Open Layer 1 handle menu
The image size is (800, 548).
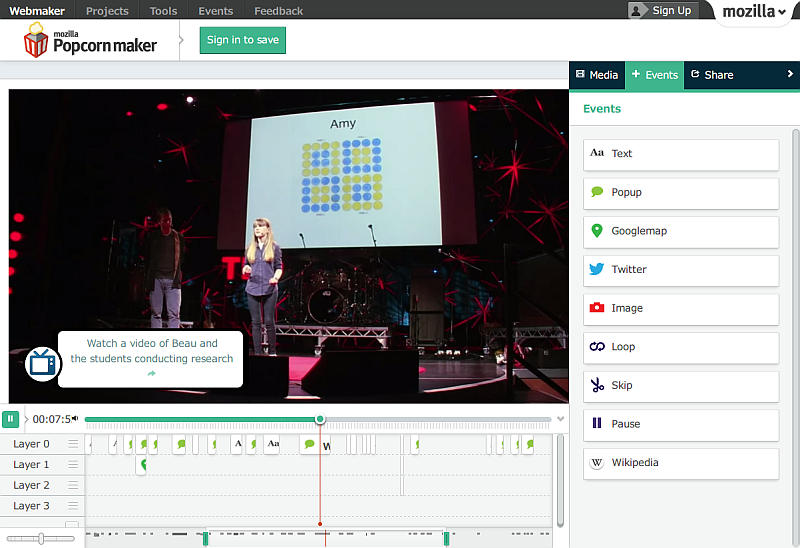click(73, 465)
